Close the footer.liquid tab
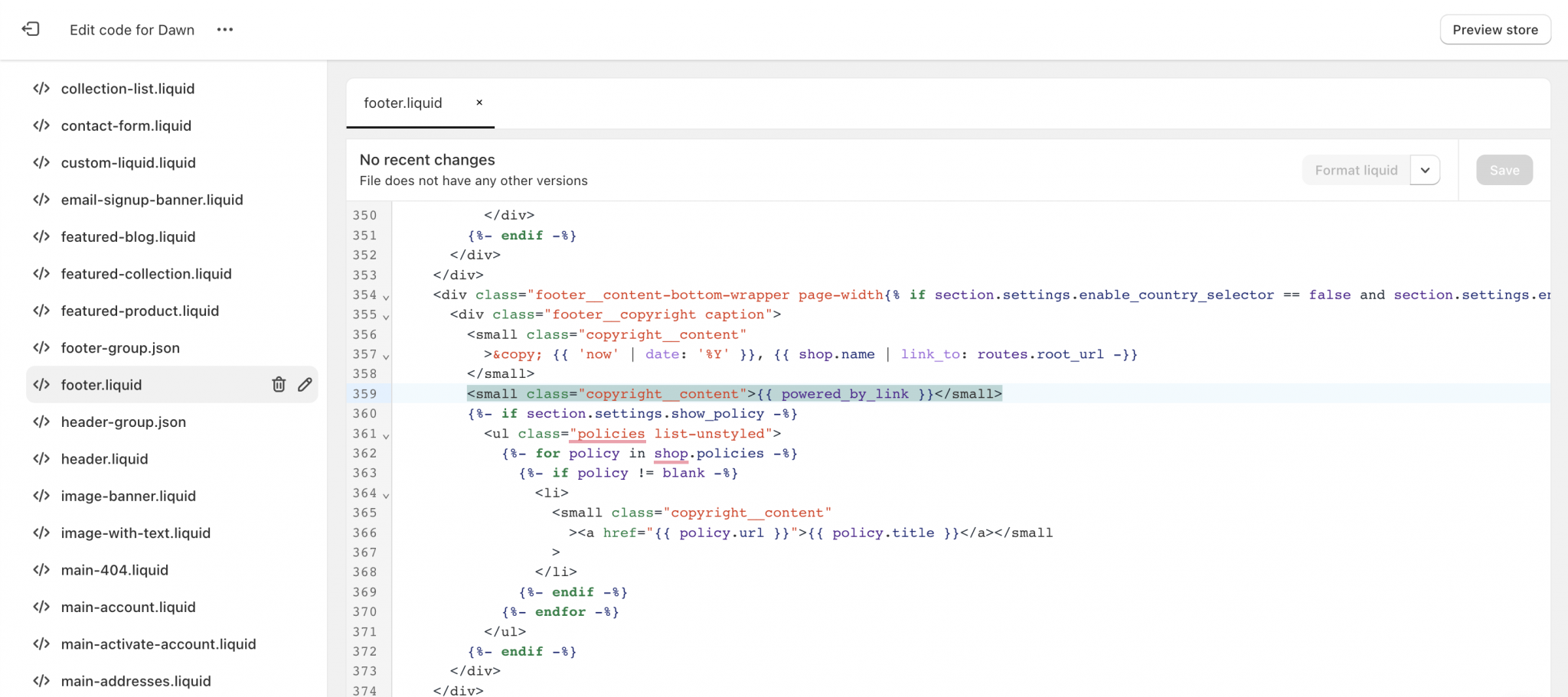This screenshot has height=697, width=1568. (x=479, y=103)
